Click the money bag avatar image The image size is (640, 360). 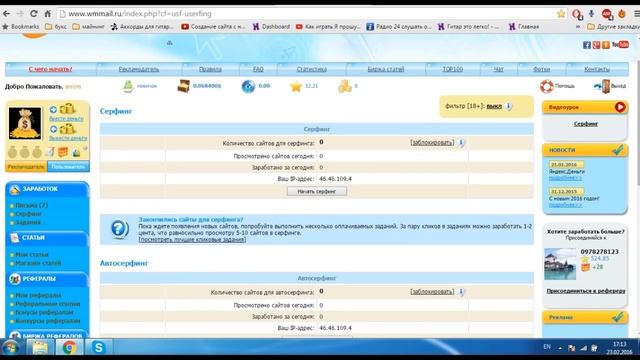pos(25,123)
